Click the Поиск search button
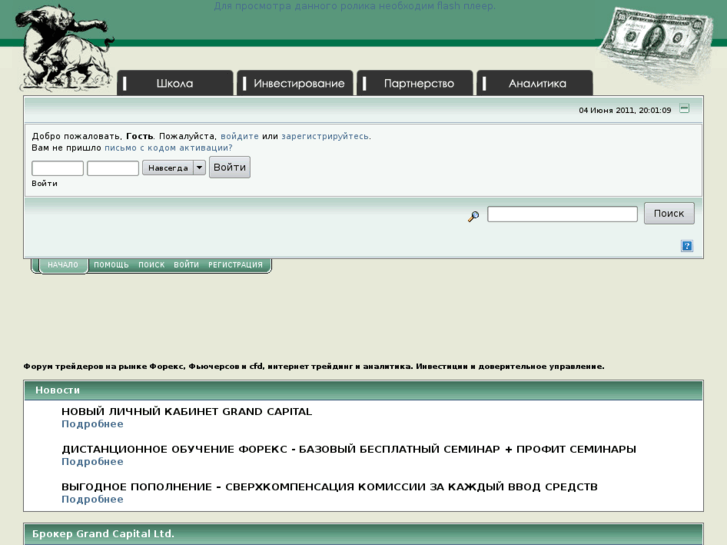This screenshot has width=727, height=545. click(x=669, y=213)
